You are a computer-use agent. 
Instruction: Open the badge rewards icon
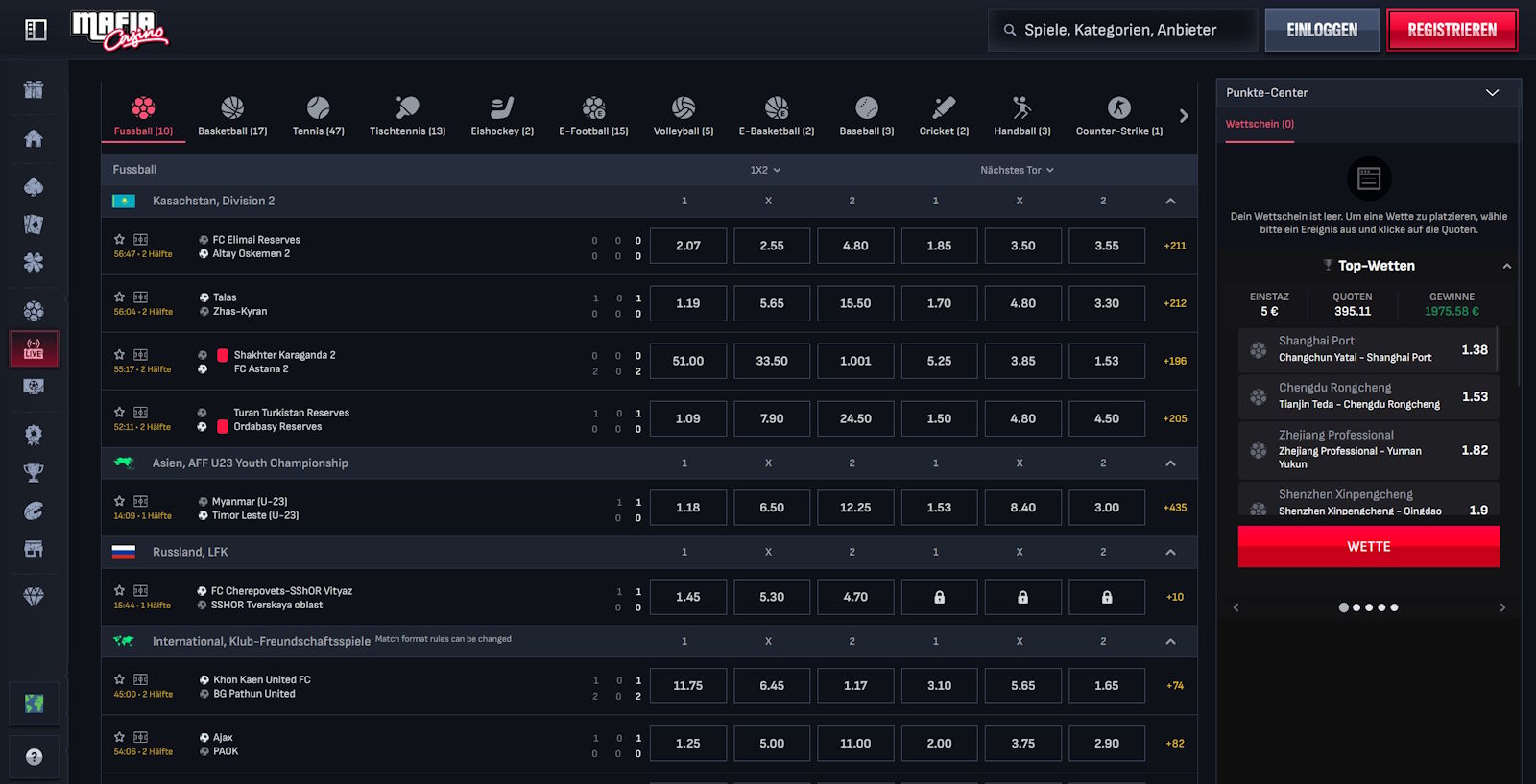click(34, 435)
